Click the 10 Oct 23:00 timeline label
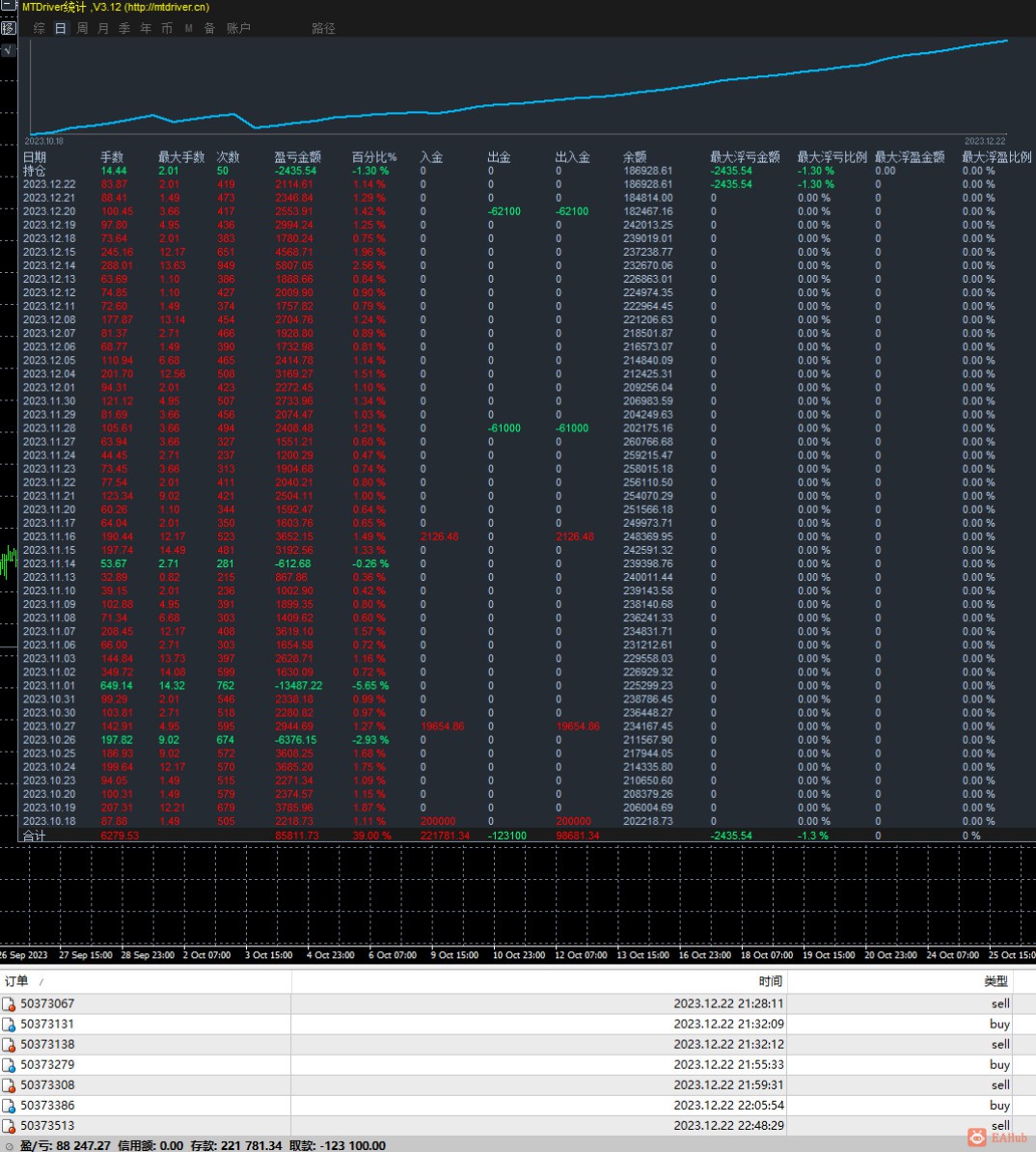Image resolution: width=1036 pixels, height=1152 pixels. (x=519, y=955)
